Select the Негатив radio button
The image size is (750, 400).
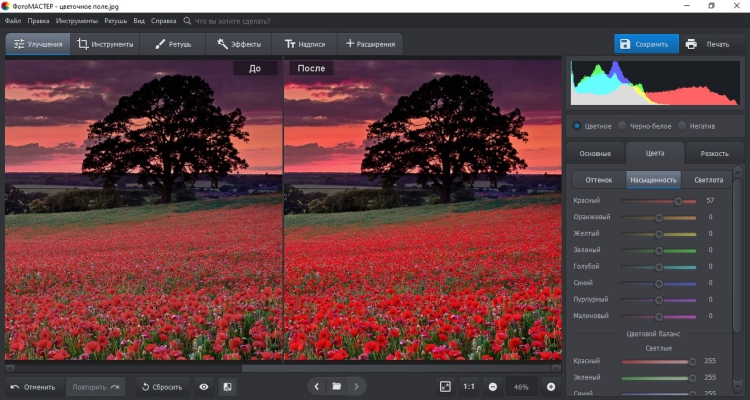tap(683, 125)
